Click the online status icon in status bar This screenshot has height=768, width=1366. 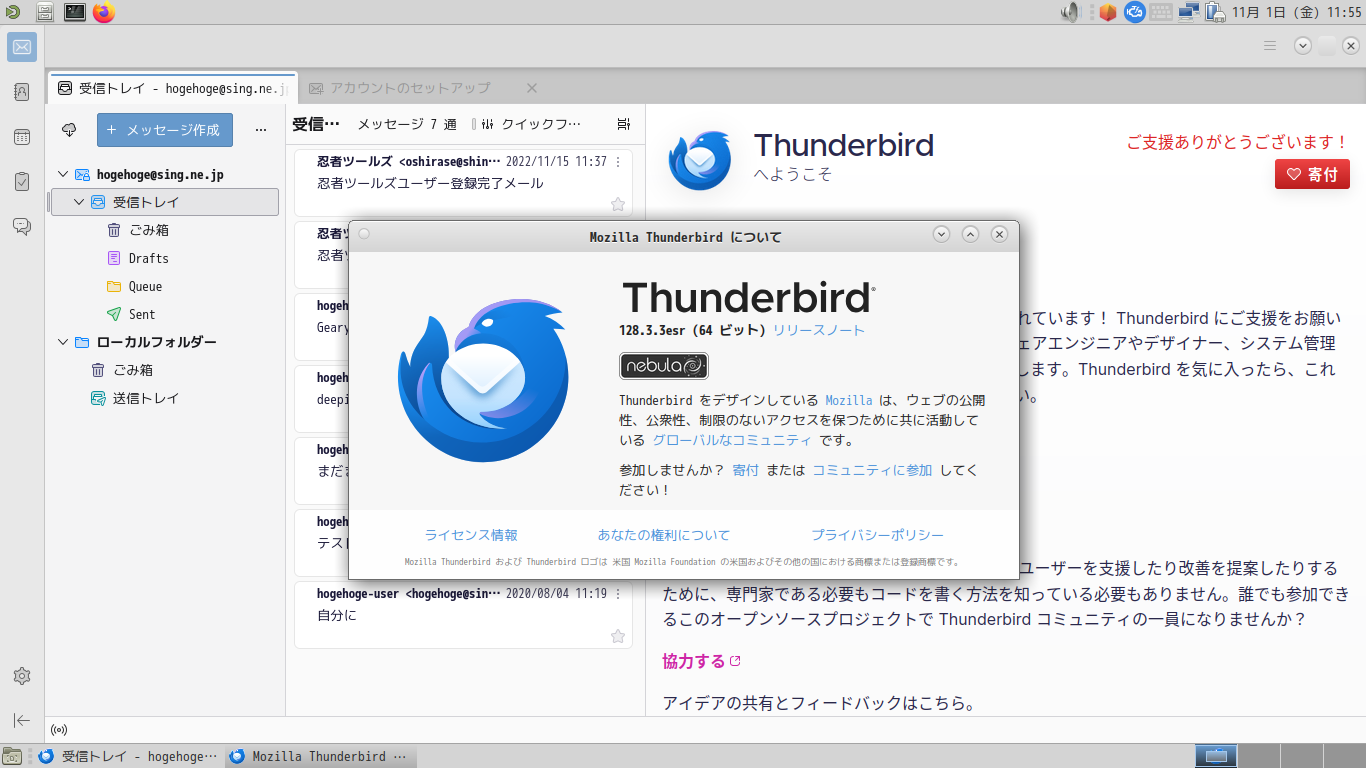pos(59,730)
